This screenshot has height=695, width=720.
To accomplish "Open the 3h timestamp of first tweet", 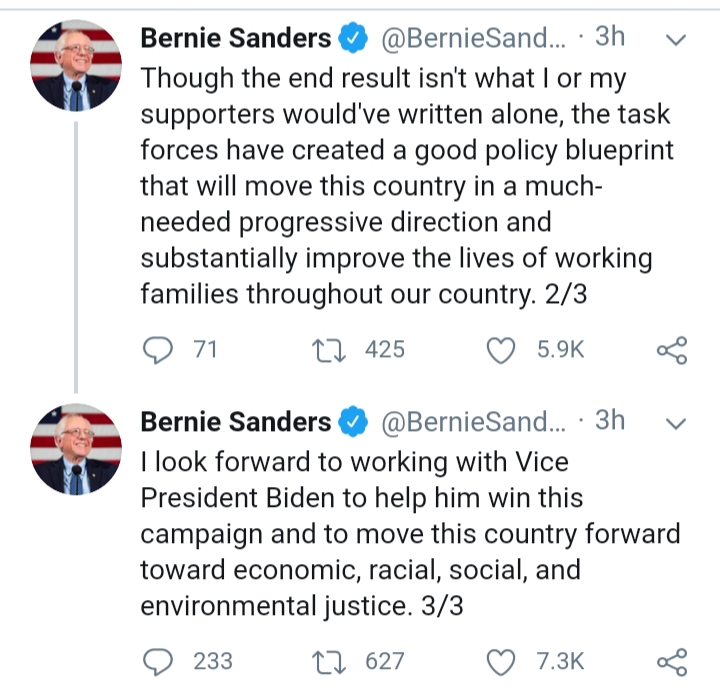I will click(x=609, y=38).
